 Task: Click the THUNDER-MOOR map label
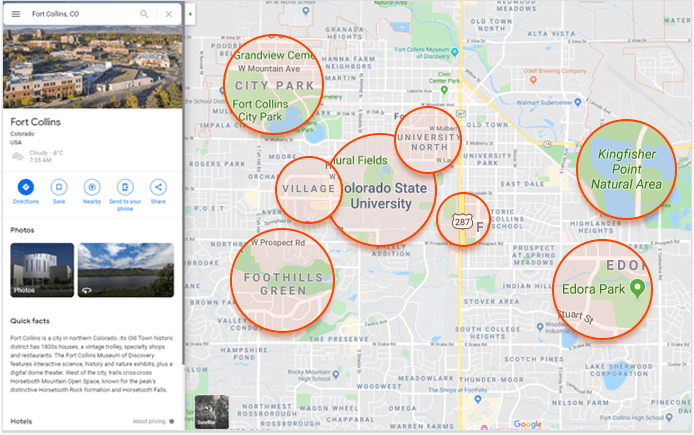tap(491, 380)
